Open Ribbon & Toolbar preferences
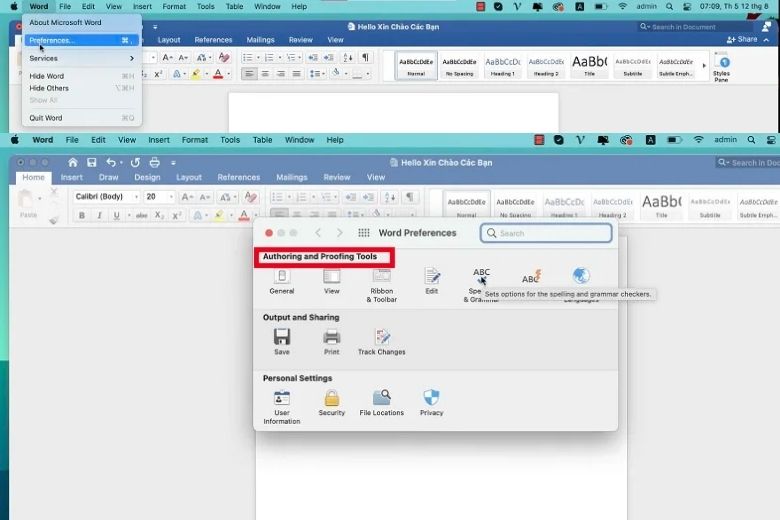Screen dimensions: 780x520 382,286
